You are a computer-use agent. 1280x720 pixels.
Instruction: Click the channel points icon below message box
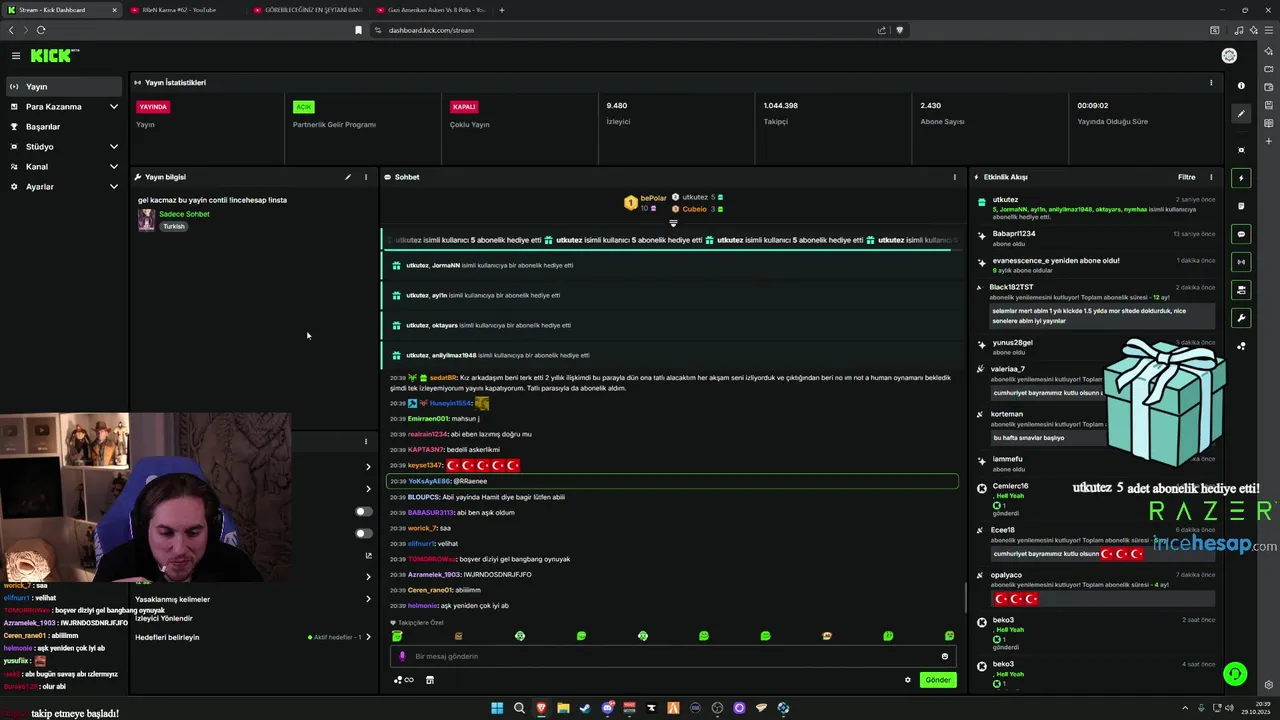[x=403, y=680]
